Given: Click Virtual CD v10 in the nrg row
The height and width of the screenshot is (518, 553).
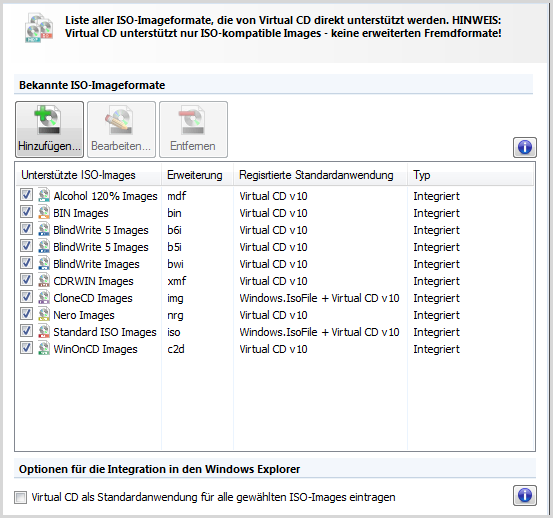Looking at the screenshot, I should point(273,315).
